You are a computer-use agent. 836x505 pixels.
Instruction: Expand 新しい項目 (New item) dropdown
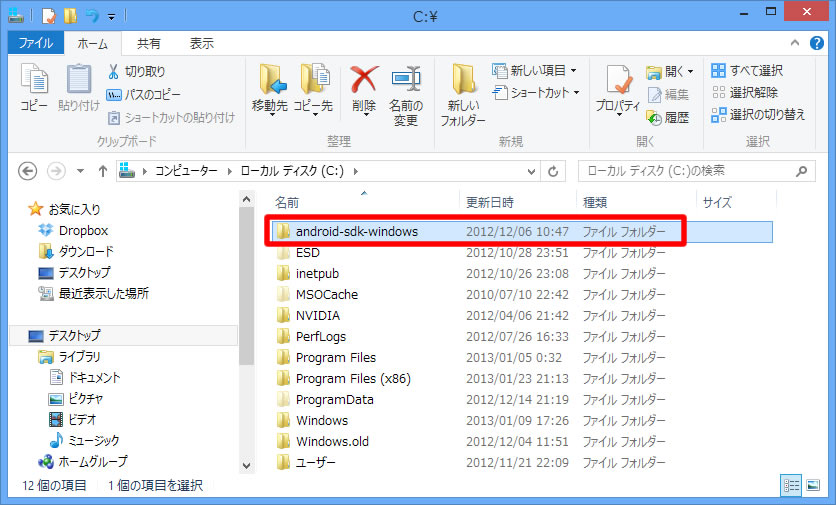574,70
